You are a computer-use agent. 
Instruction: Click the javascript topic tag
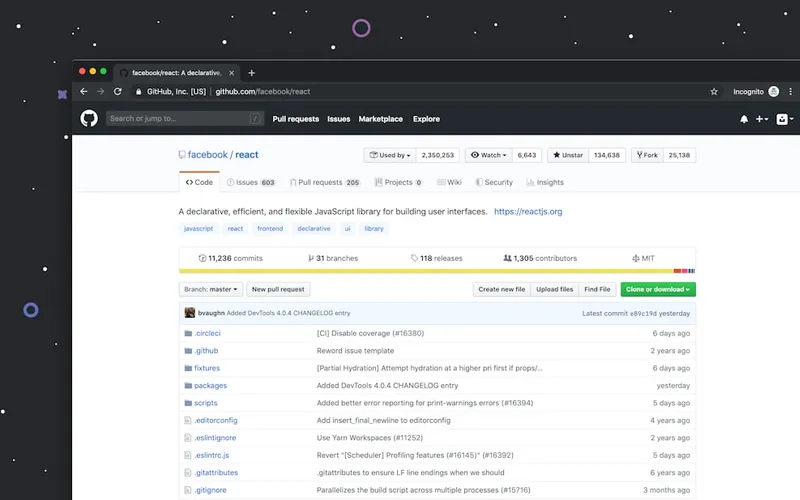(x=198, y=229)
